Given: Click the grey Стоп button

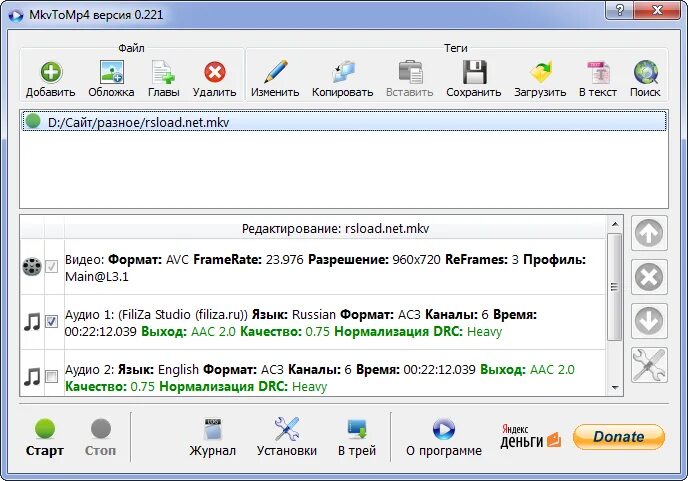Looking at the screenshot, I should pyautogui.click(x=100, y=437).
